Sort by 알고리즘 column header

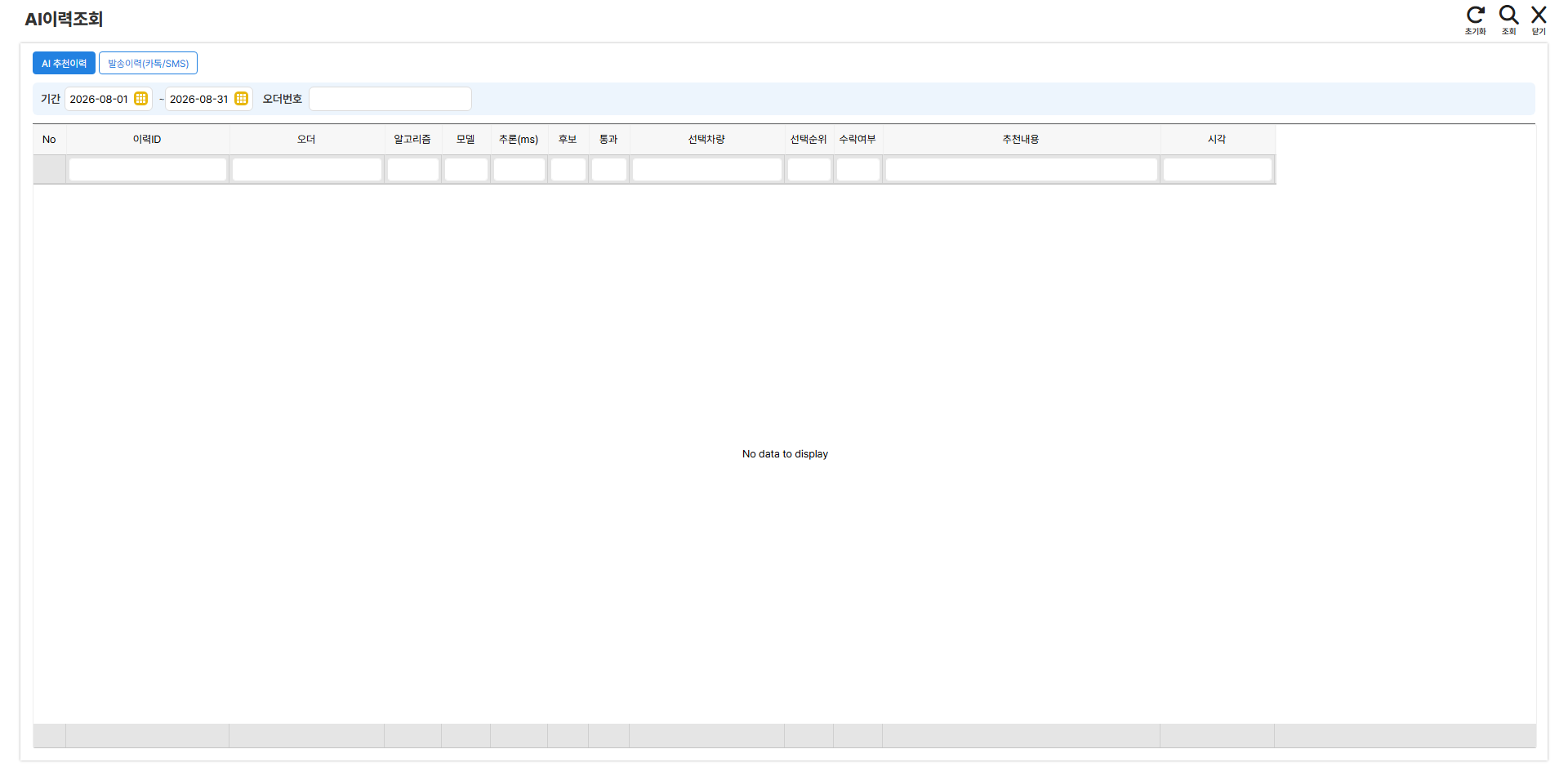[x=412, y=140]
